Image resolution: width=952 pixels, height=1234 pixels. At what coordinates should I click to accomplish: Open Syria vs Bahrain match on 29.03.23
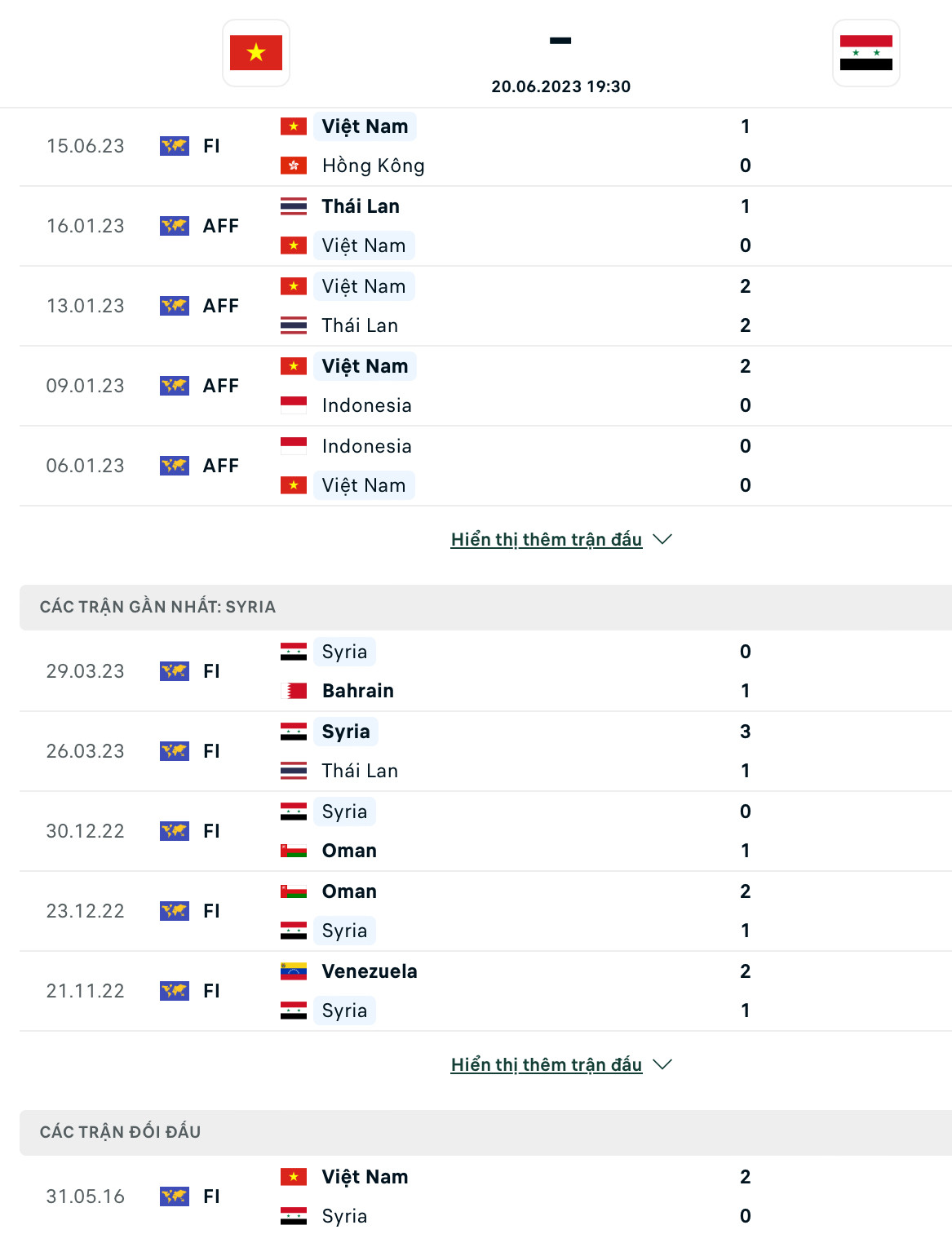point(489,671)
